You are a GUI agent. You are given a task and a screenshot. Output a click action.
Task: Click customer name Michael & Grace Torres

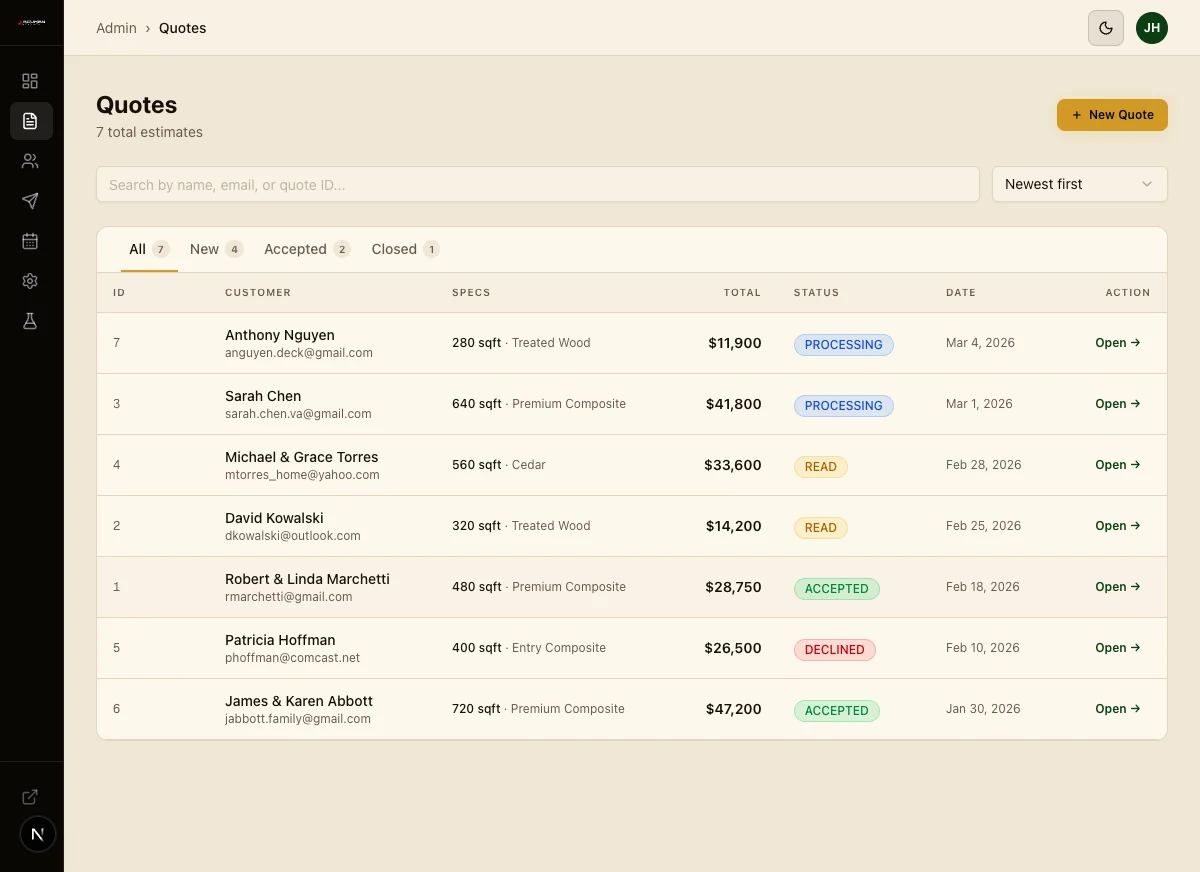[x=302, y=457]
